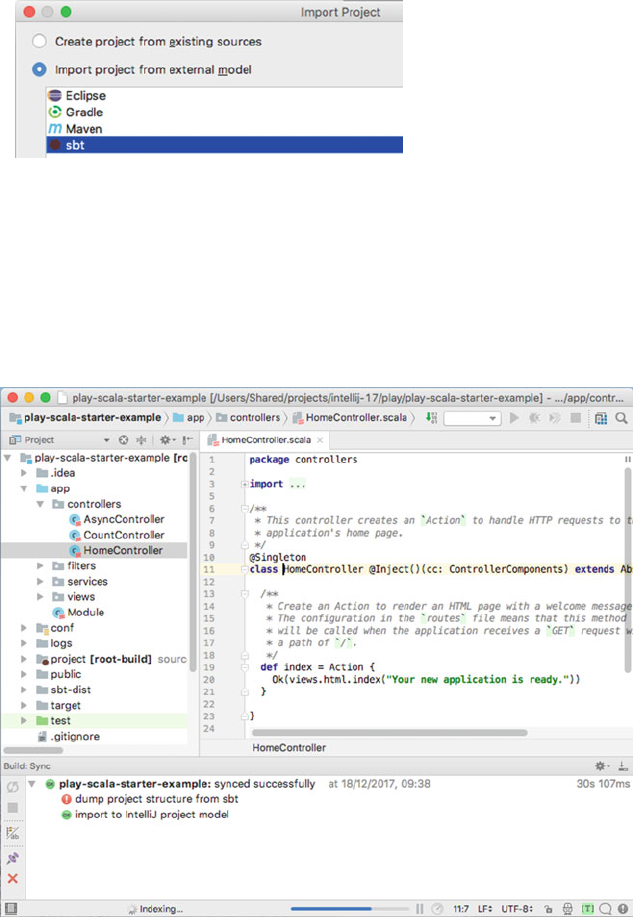Click the 'controllers' breadcrumb in navigation bar

pos(248,418)
